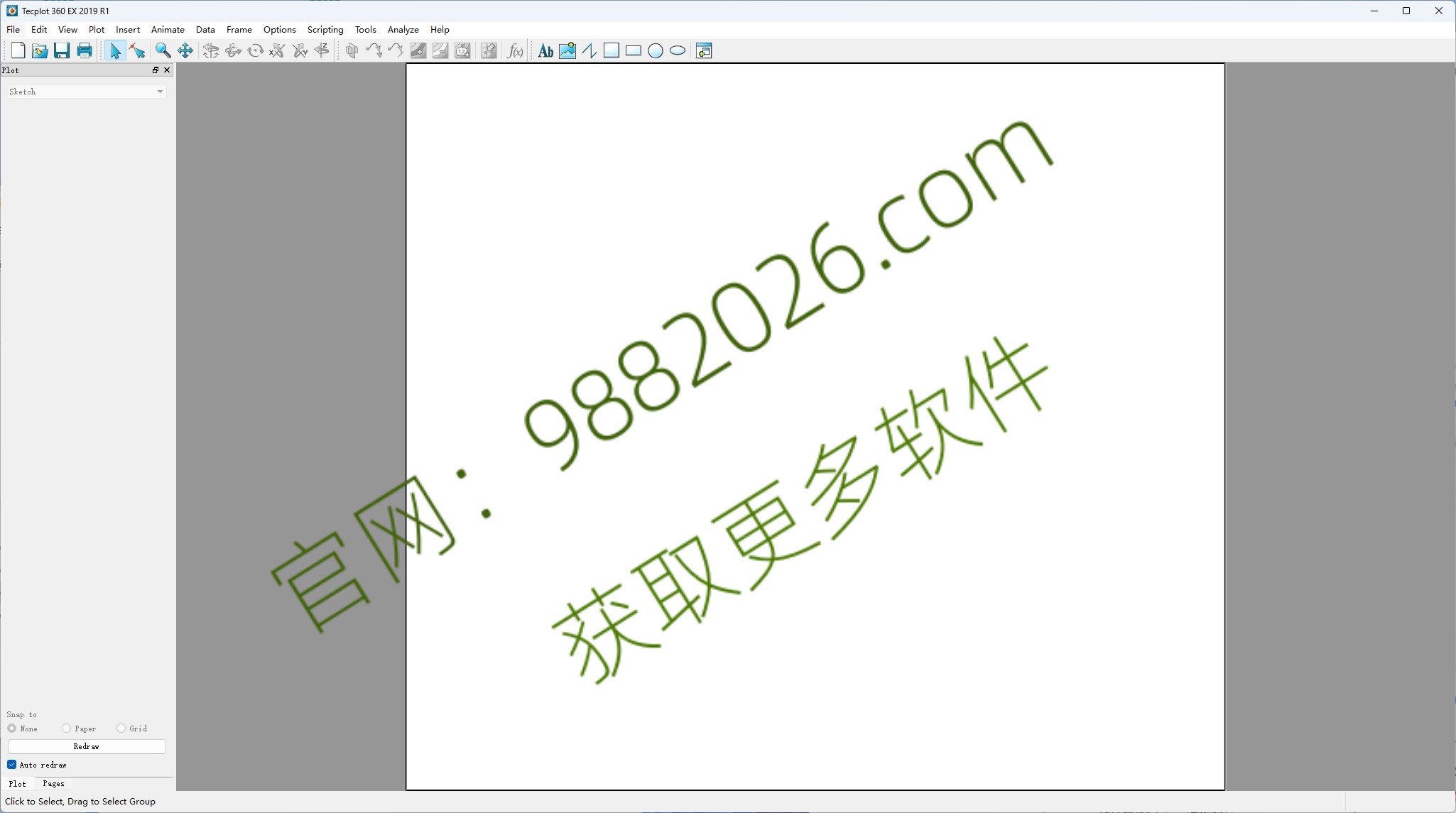Expand the Sketch plot type dropdown
The height and width of the screenshot is (813, 1456).
click(87, 92)
